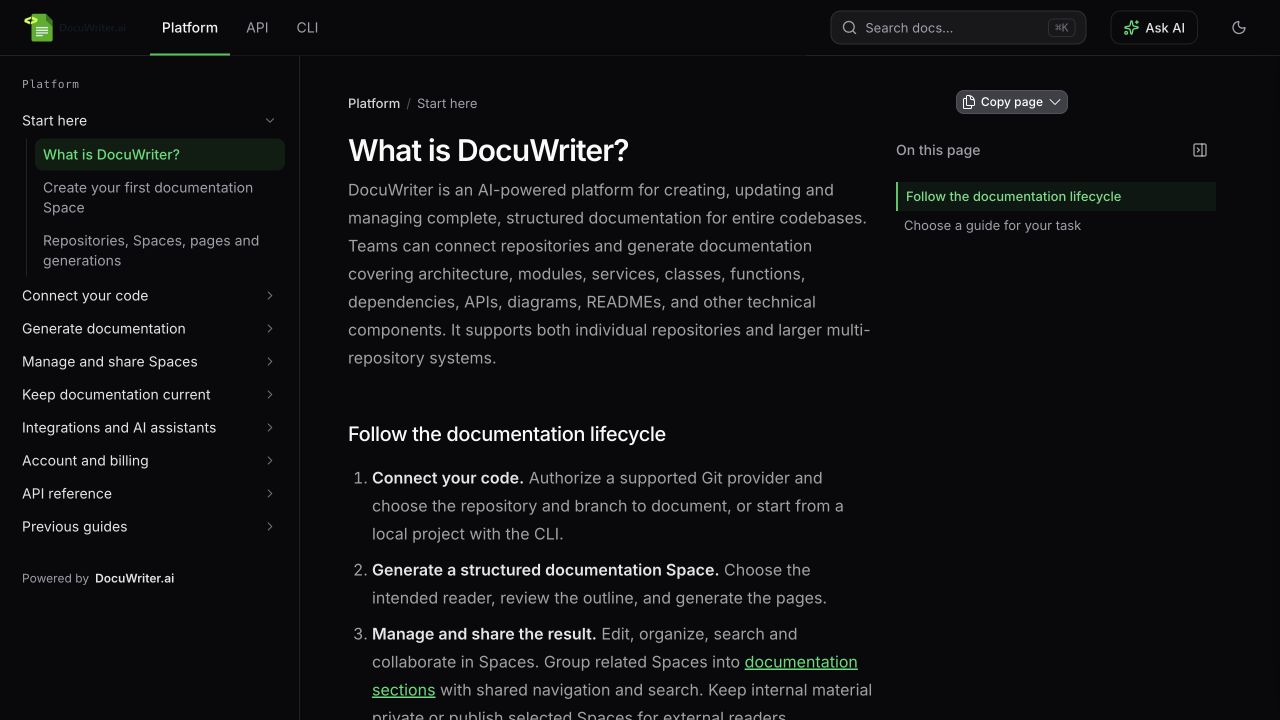The image size is (1280, 720).
Task: Click Integrations and AI assistants label
Action: click(119, 428)
